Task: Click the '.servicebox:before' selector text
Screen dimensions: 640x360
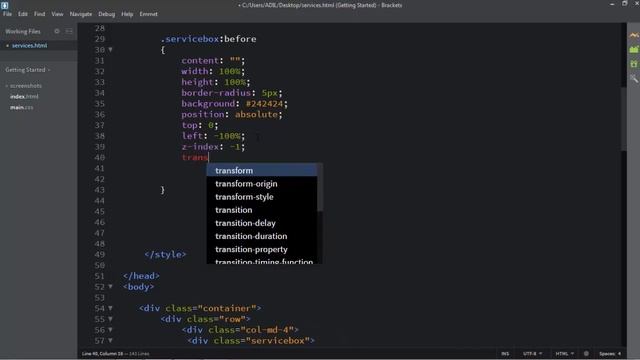Action: [x=208, y=39]
